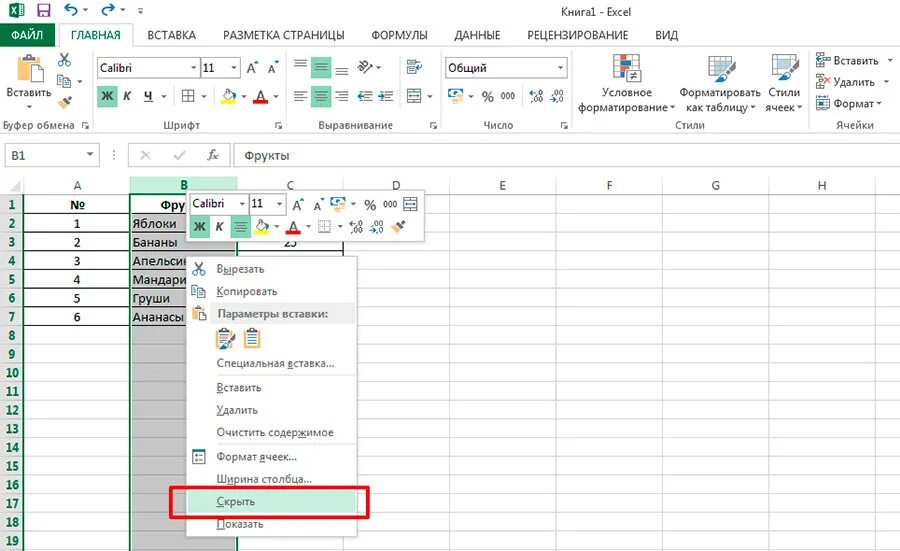Click the Merge and Center icon
Image resolution: width=900 pixels, height=551 pixels.
click(x=414, y=96)
